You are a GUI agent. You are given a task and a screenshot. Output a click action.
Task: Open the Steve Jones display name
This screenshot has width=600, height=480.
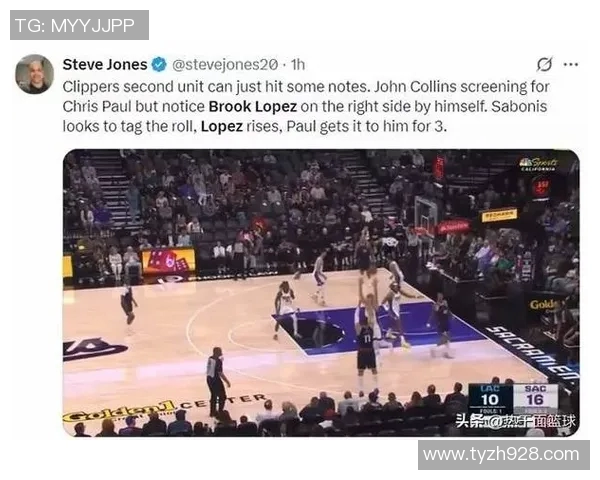[x=105, y=64]
